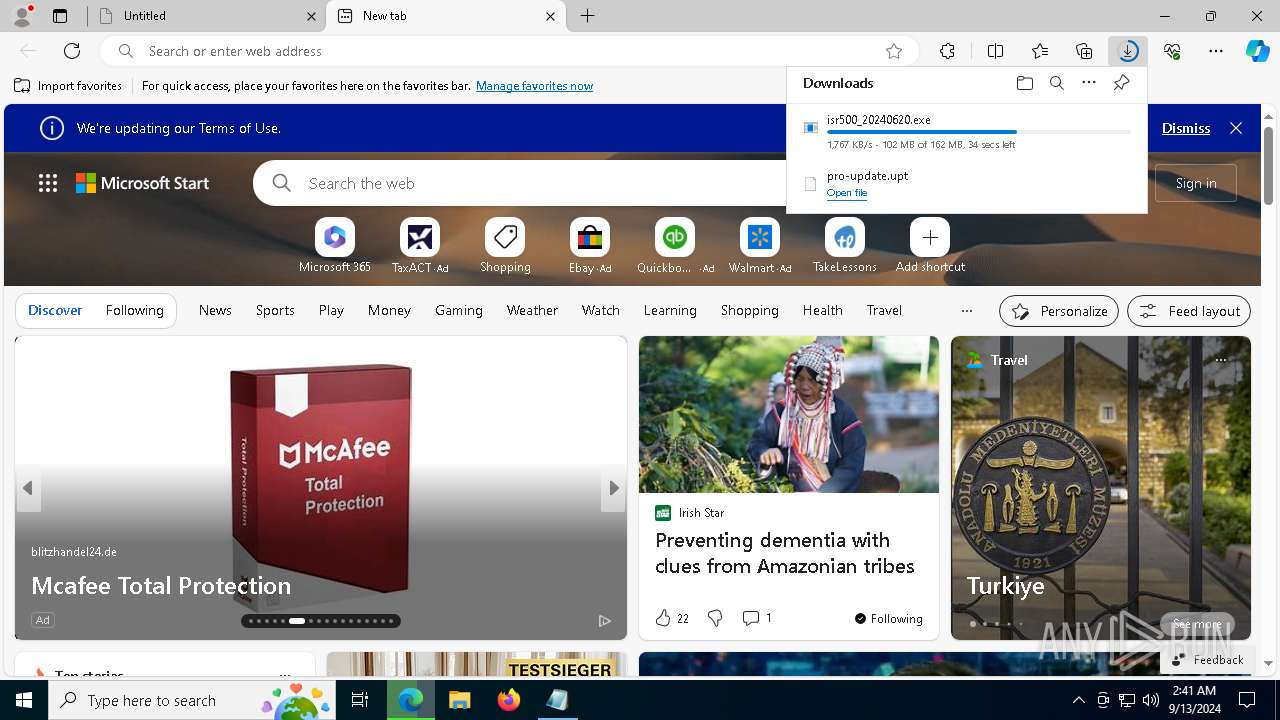
Task: Open Task View on the taskbar
Action: coord(360,700)
